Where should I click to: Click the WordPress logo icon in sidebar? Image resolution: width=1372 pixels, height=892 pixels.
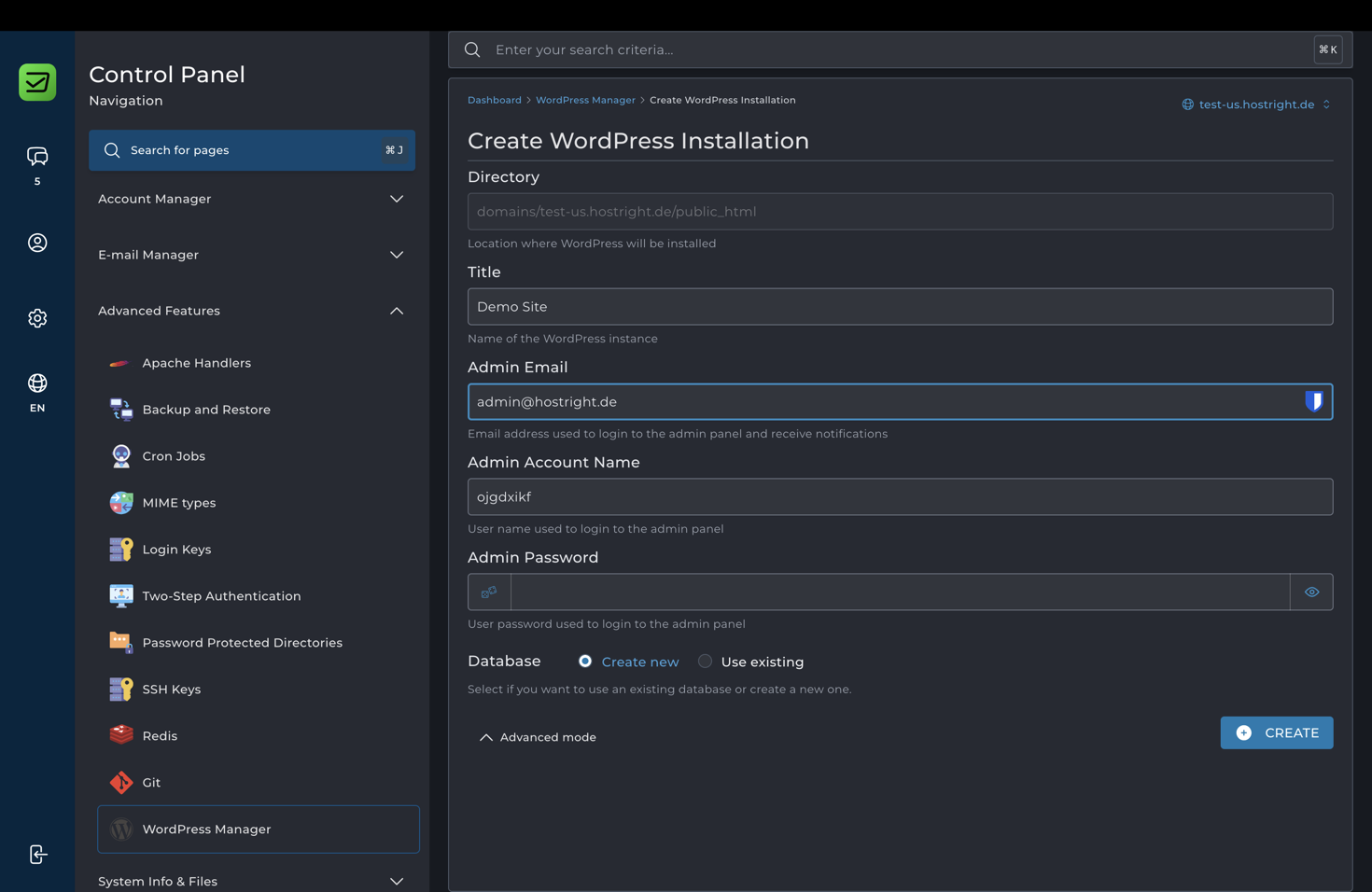pyautogui.click(x=120, y=829)
